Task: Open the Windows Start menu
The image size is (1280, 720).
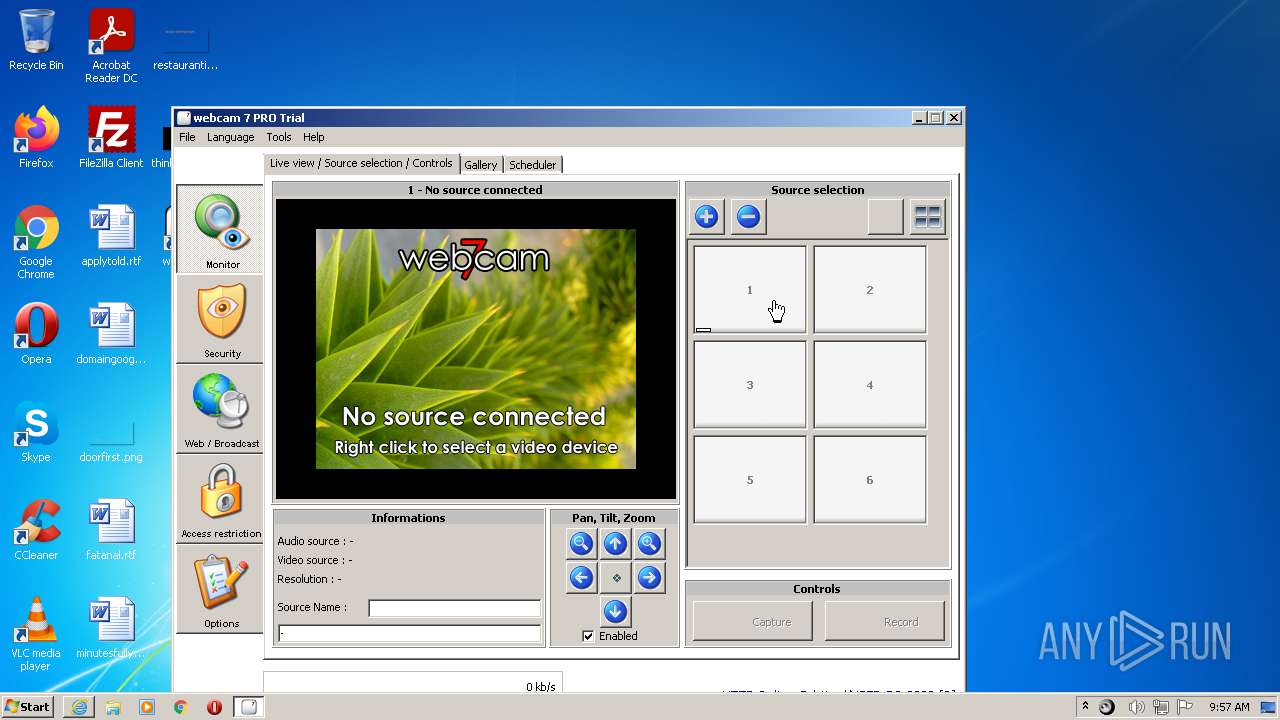Action: (x=27, y=706)
